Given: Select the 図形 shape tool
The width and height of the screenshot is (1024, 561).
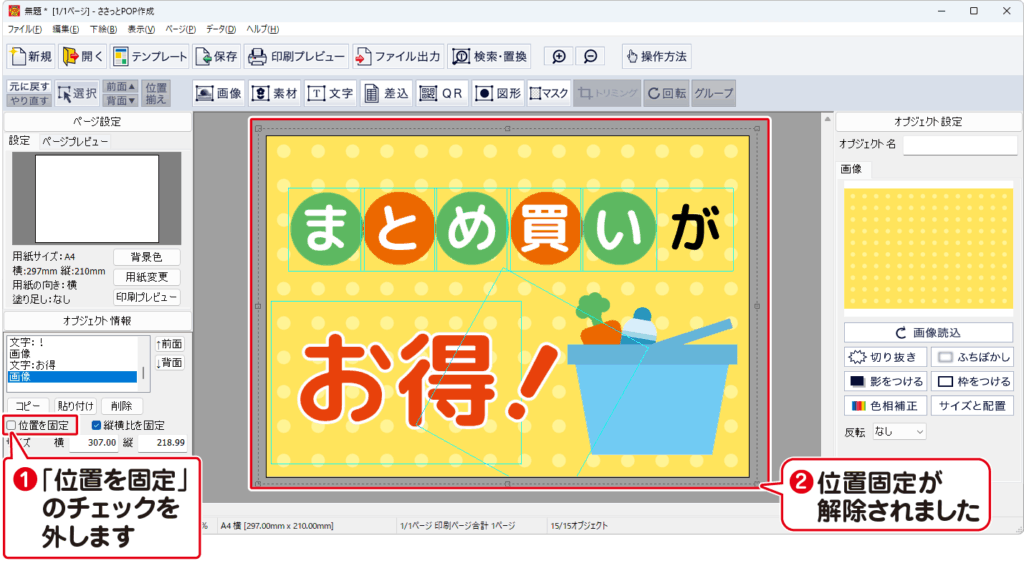Looking at the screenshot, I should [x=498, y=93].
